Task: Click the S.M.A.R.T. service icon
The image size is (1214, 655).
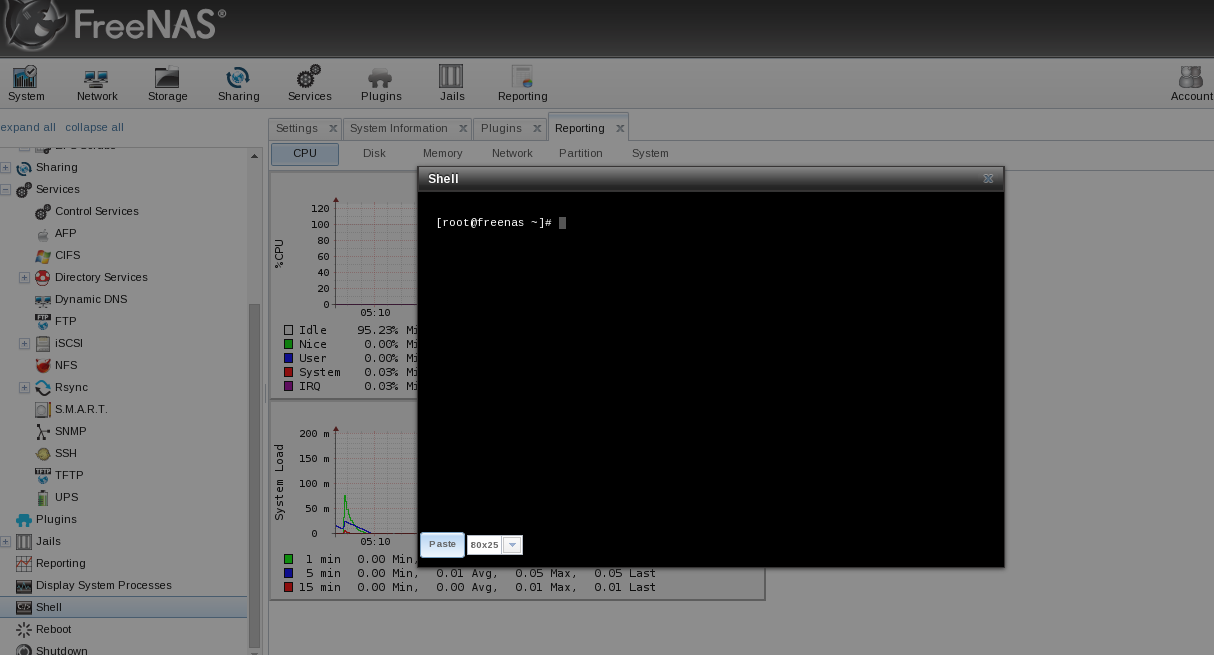Action: pos(43,409)
